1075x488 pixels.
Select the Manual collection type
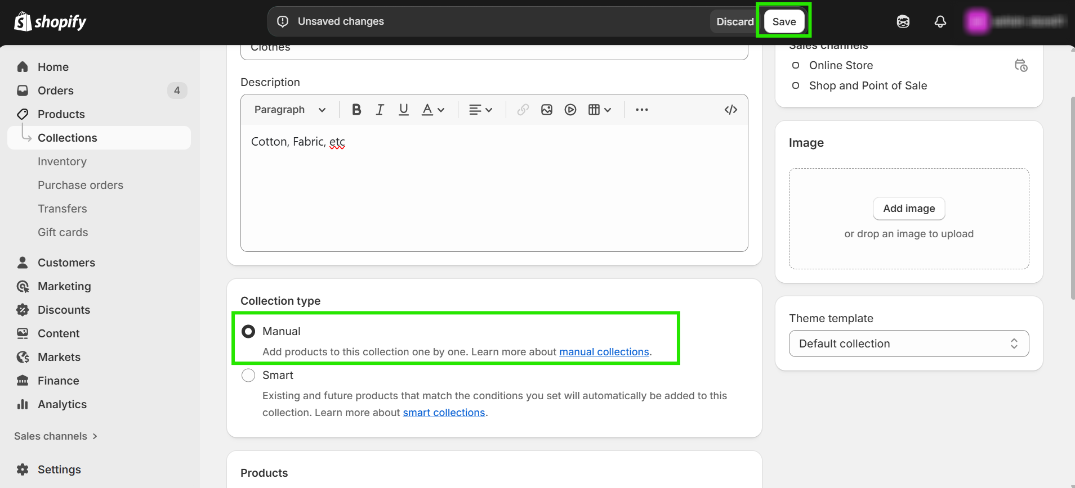point(247,332)
